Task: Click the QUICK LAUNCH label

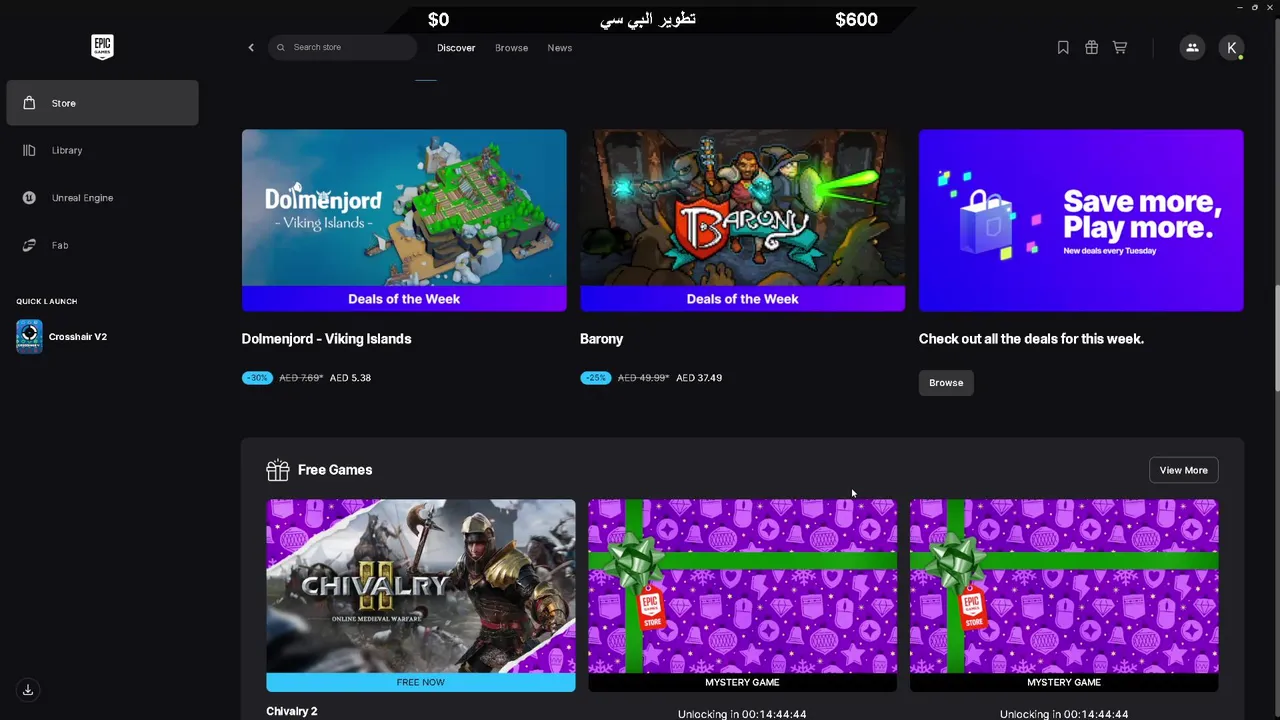Action: coord(46,301)
